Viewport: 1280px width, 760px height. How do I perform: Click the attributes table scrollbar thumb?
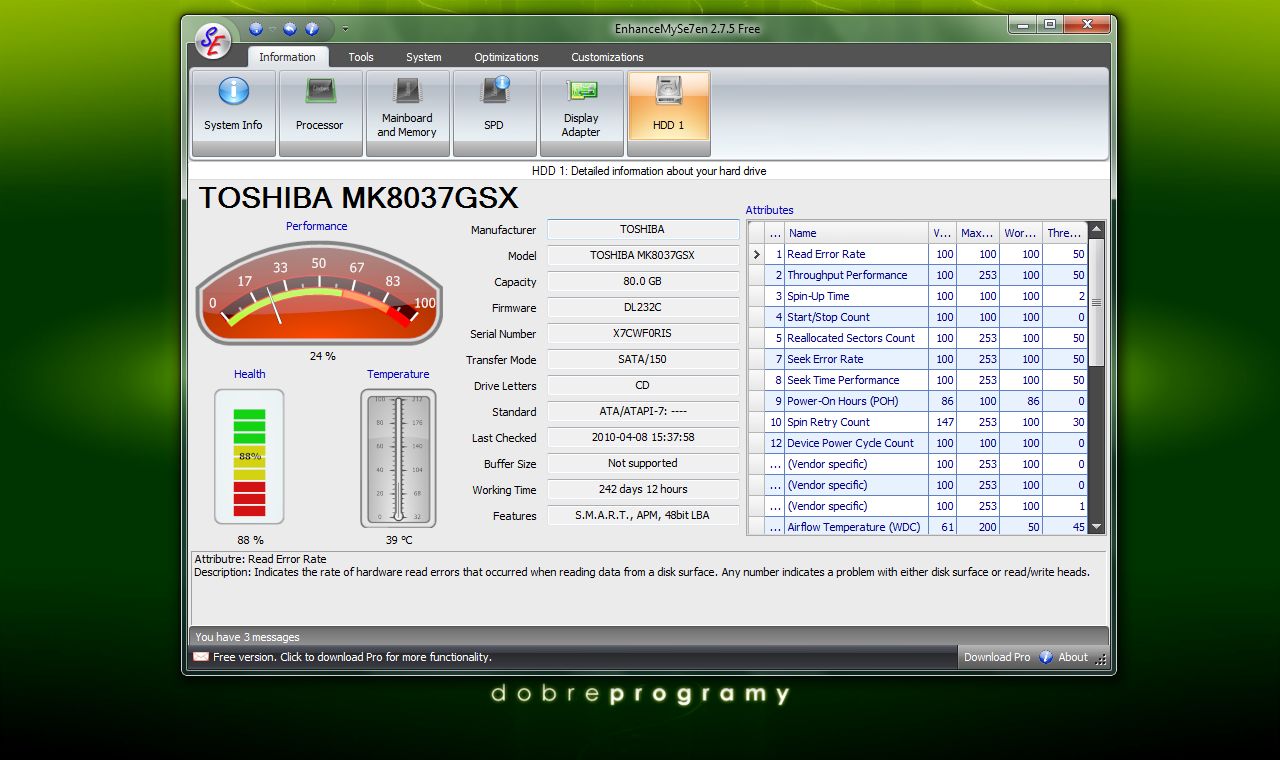(x=1096, y=302)
